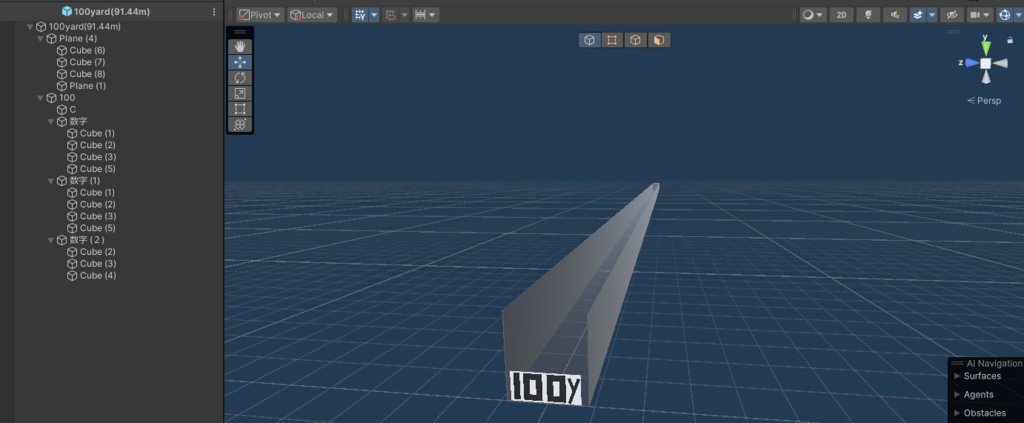The height and width of the screenshot is (423, 1024).
Task: Click the grid ruler icon
Action: coord(421,15)
